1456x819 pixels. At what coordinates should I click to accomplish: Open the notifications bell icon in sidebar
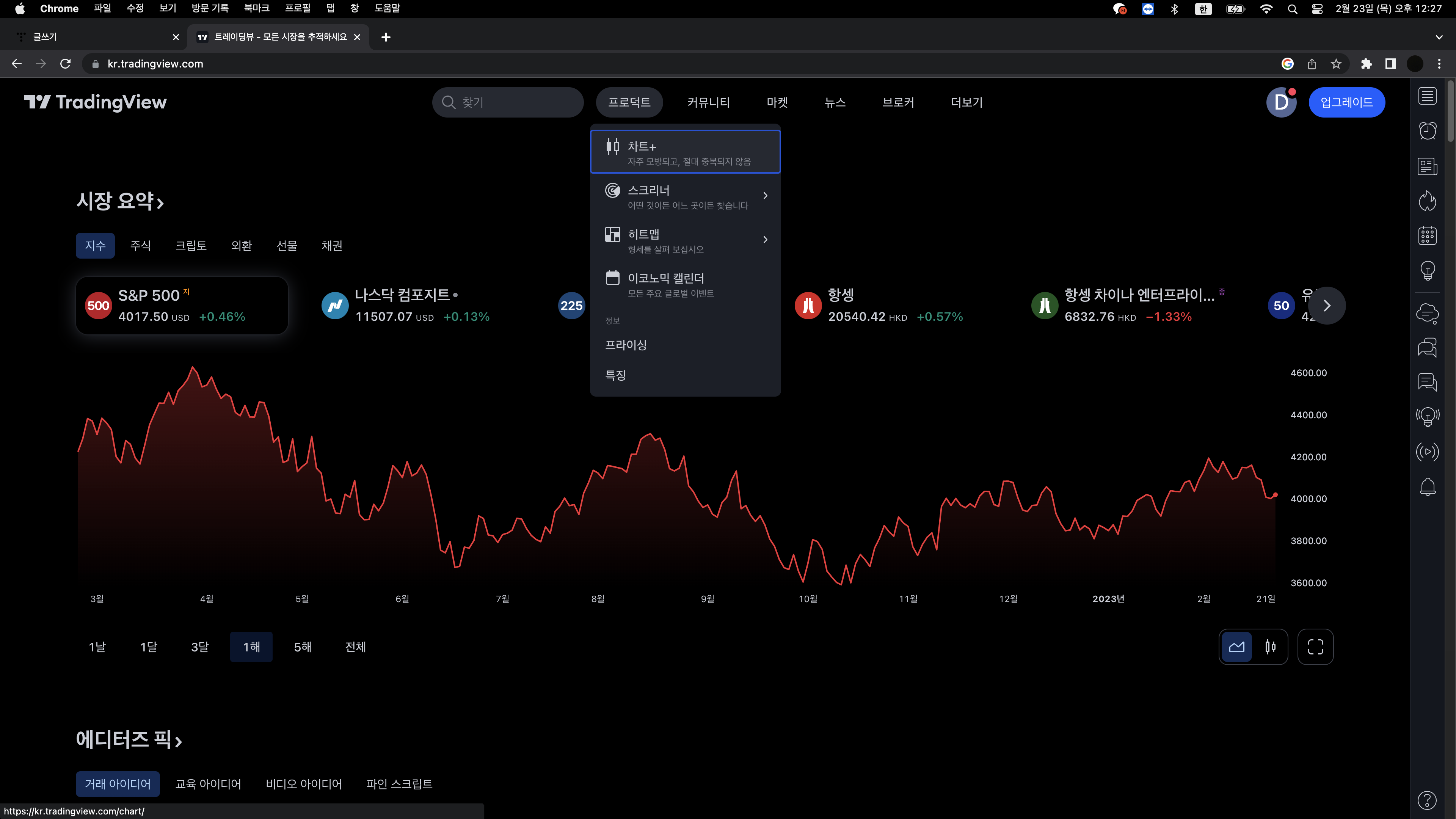[x=1428, y=486]
